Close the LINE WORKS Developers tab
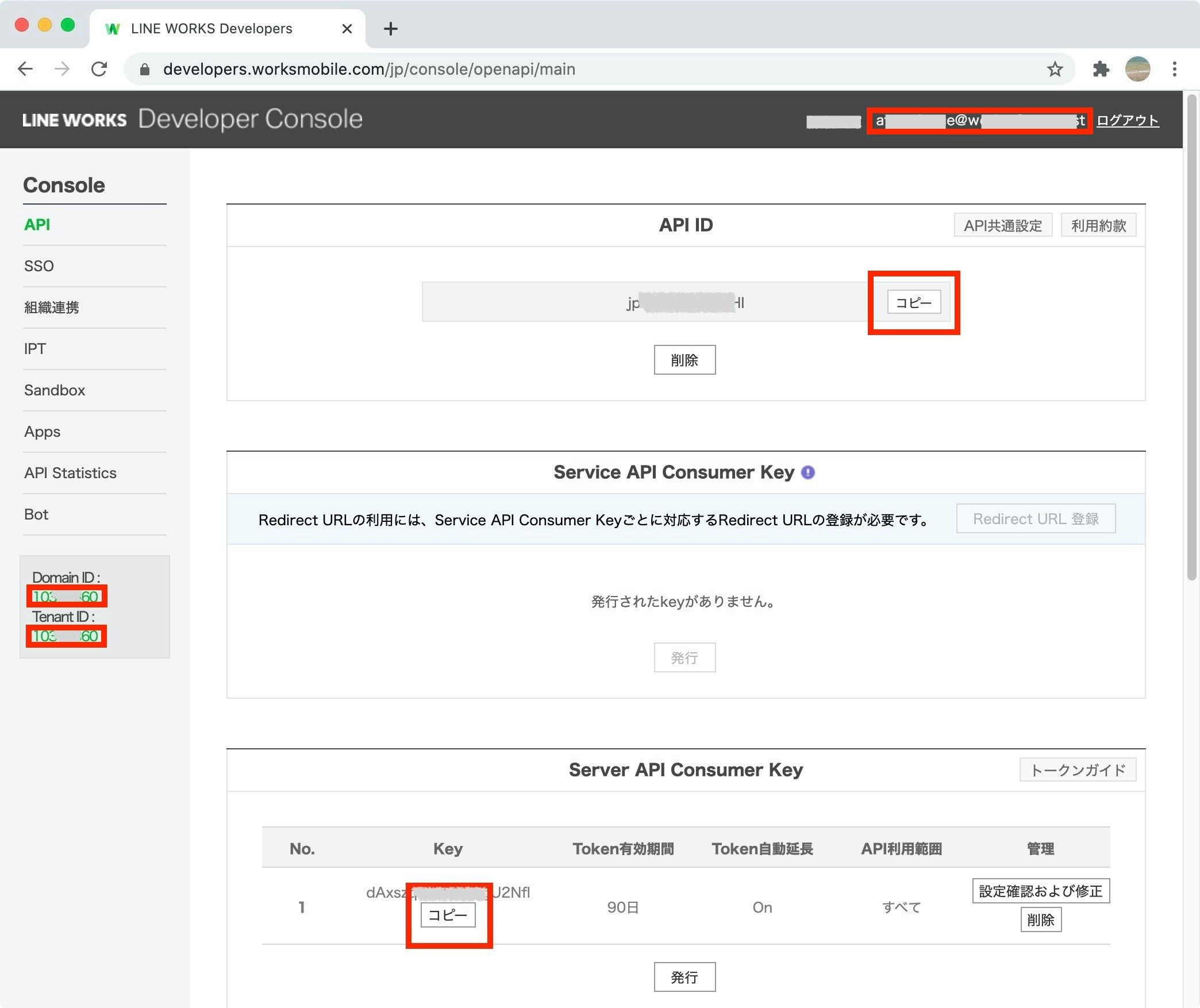This screenshot has width=1200, height=1008. coord(347,29)
